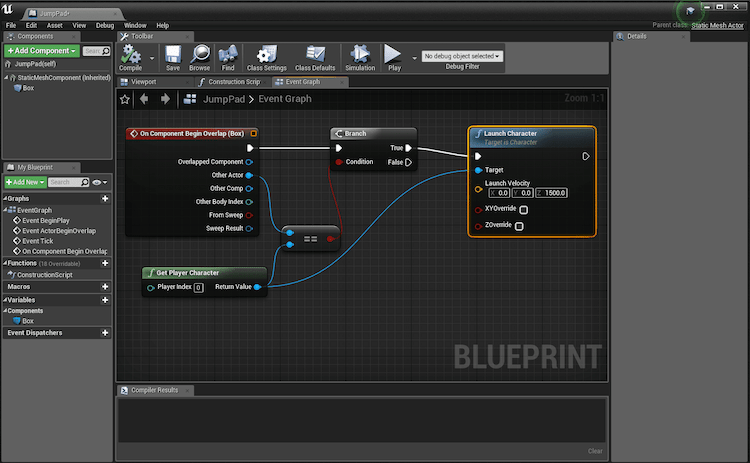
Task: Click Add Component dropdown button
Action: [x=42, y=51]
